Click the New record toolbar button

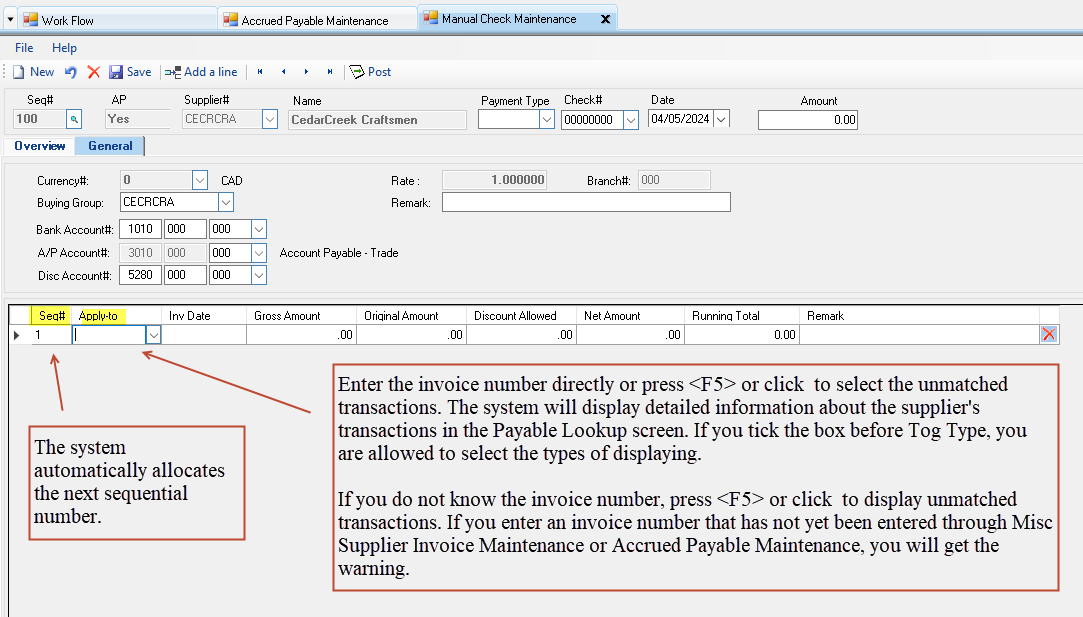(33, 72)
